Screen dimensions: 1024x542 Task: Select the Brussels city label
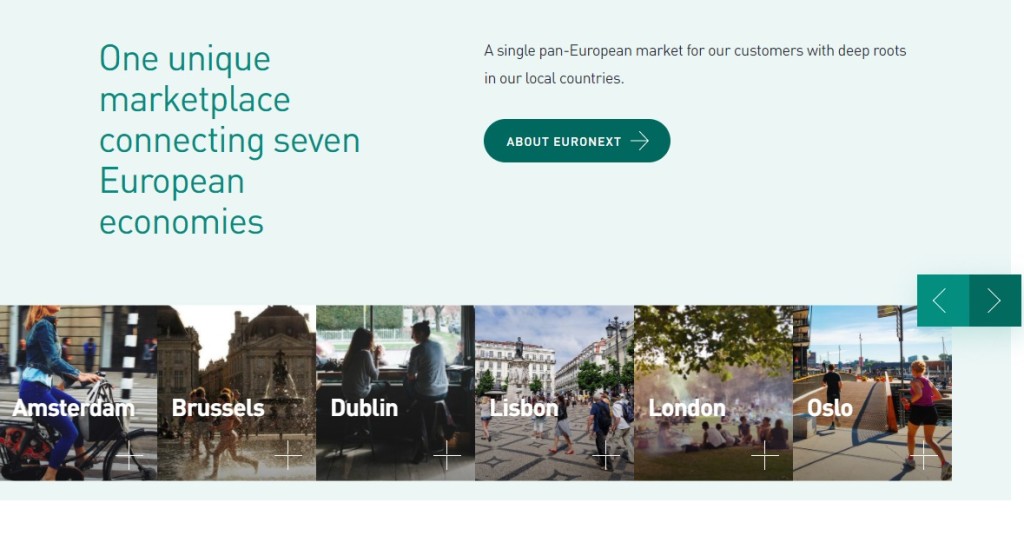tap(218, 408)
